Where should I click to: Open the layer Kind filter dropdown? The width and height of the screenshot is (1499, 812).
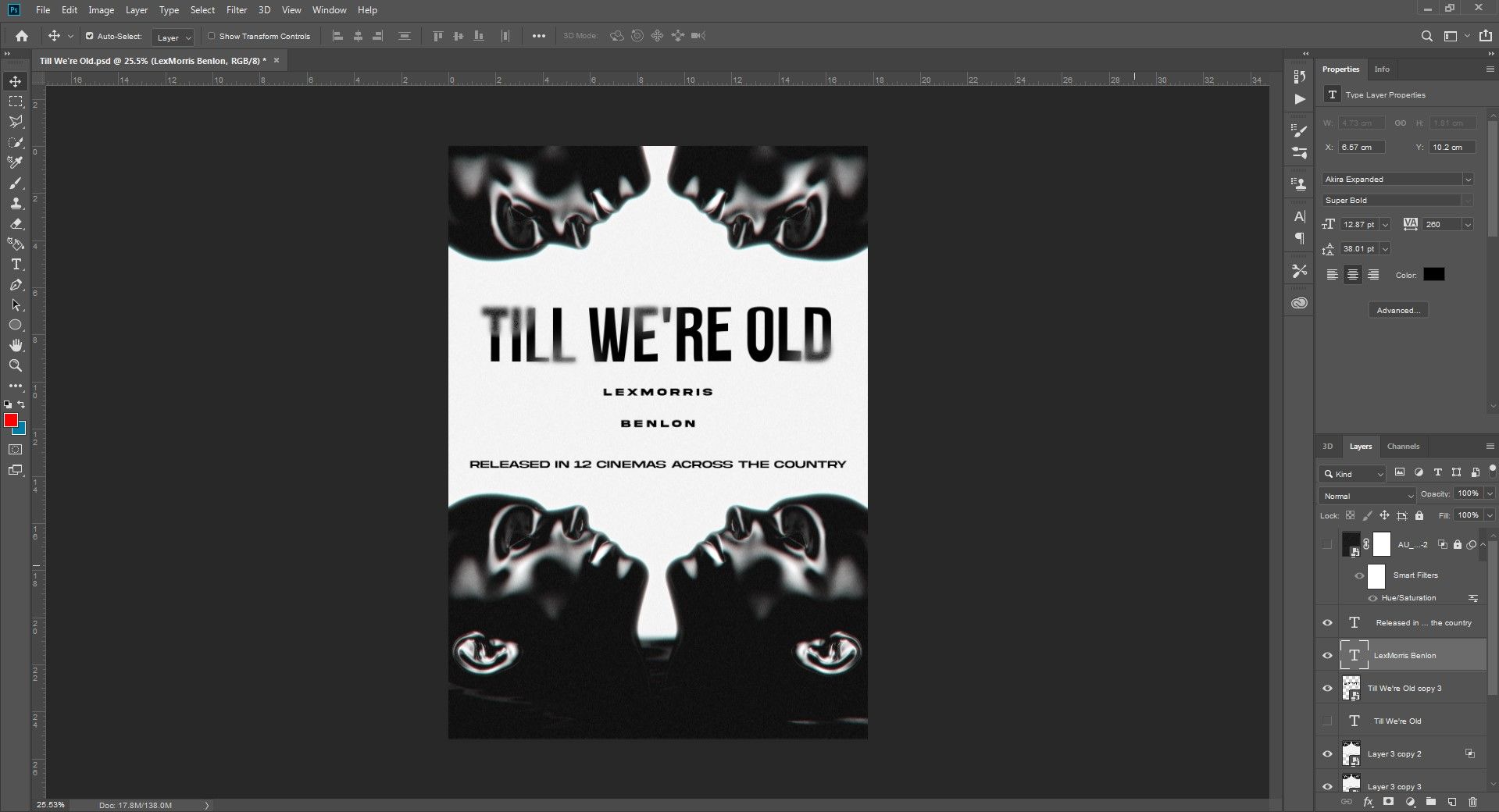click(x=1352, y=474)
